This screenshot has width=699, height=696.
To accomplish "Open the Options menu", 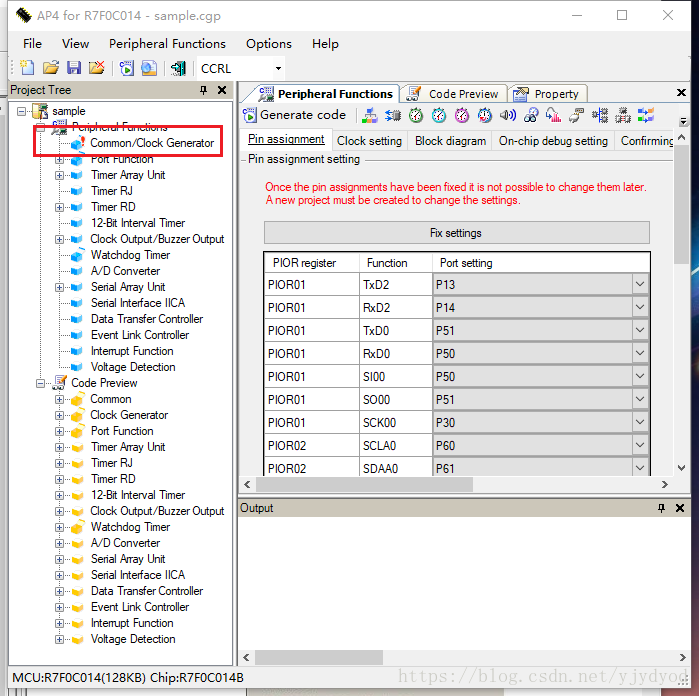I will [x=269, y=44].
